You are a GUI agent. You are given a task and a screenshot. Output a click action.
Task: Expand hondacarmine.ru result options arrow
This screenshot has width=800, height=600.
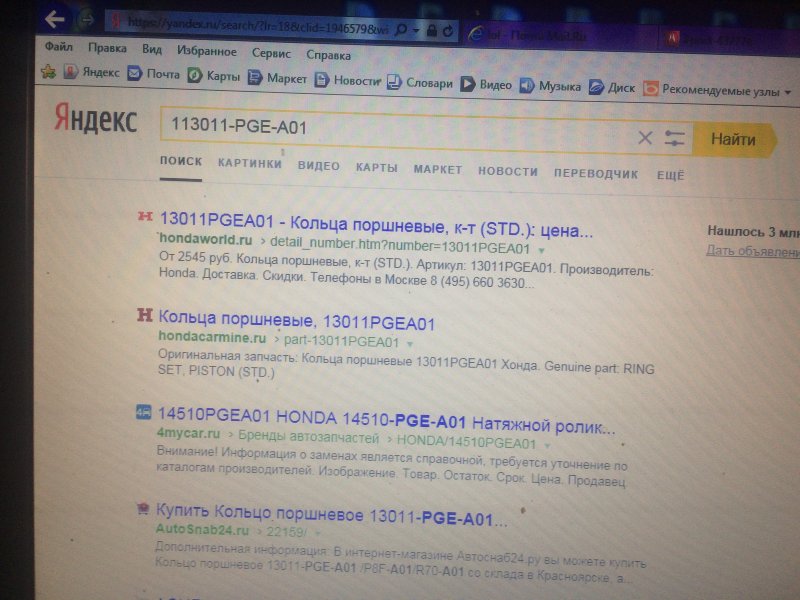[409, 344]
